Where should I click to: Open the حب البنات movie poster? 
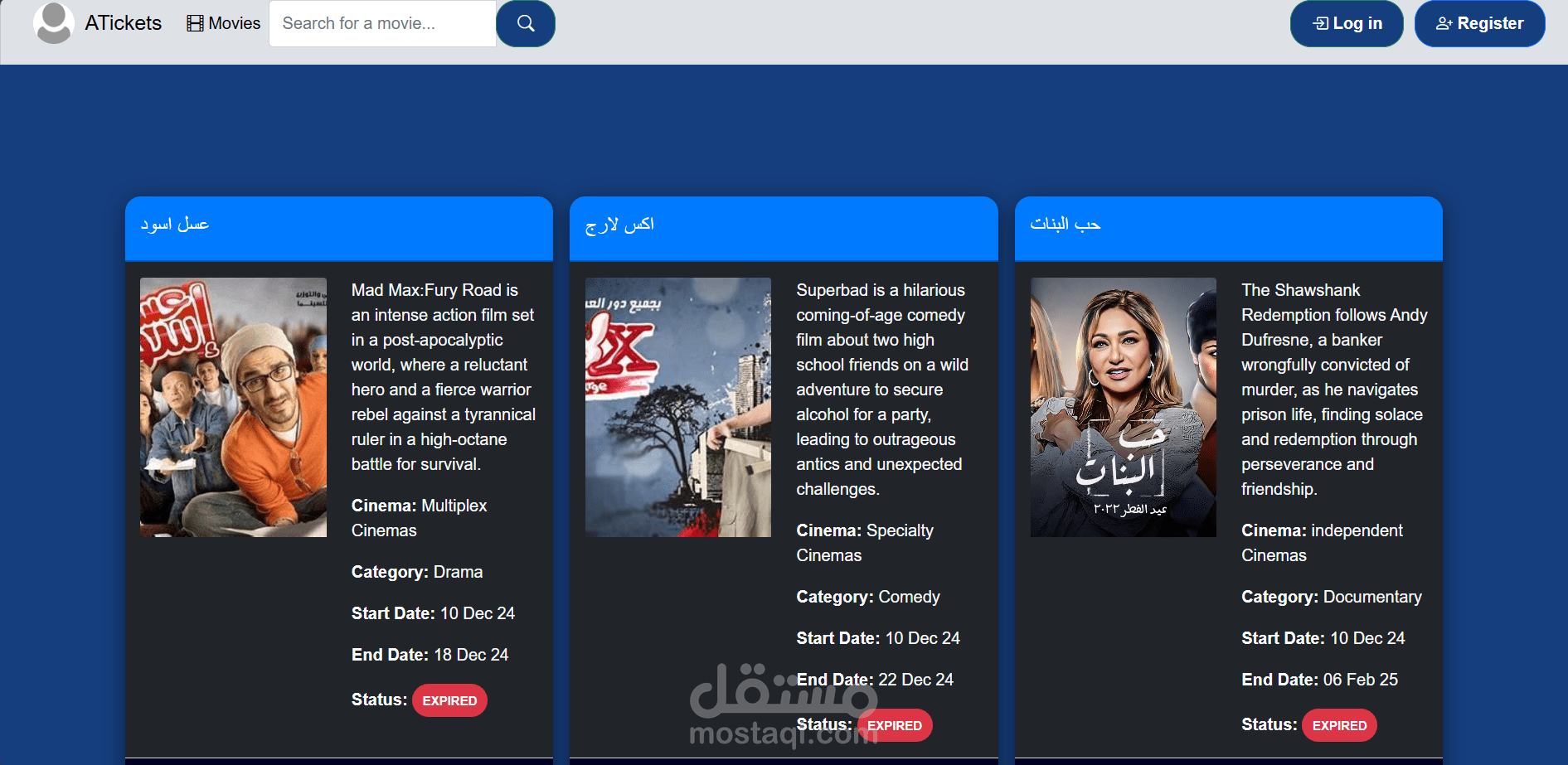(x=1124, y=407)
